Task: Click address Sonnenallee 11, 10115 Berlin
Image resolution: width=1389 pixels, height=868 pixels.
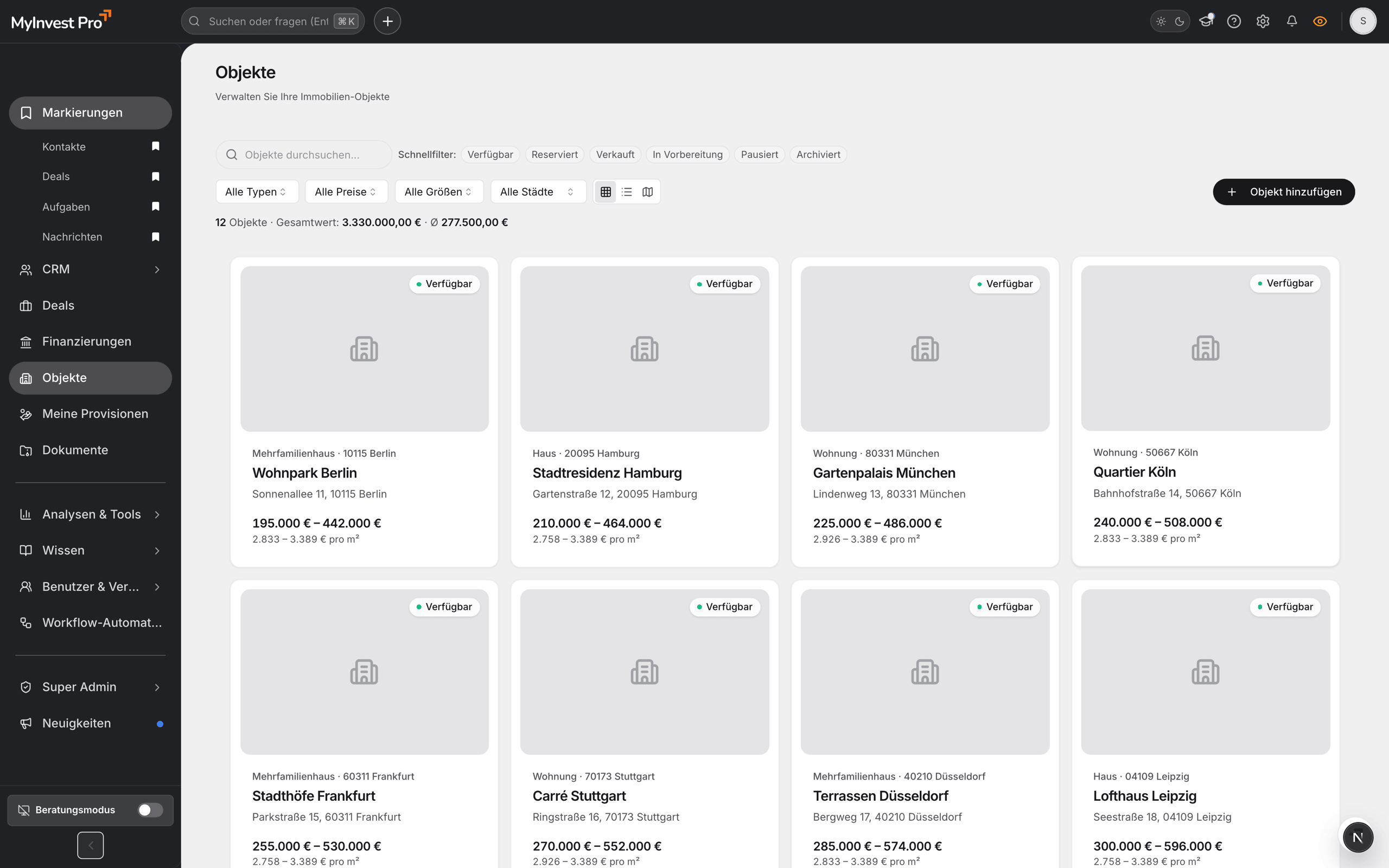Action: click(319, 494)
